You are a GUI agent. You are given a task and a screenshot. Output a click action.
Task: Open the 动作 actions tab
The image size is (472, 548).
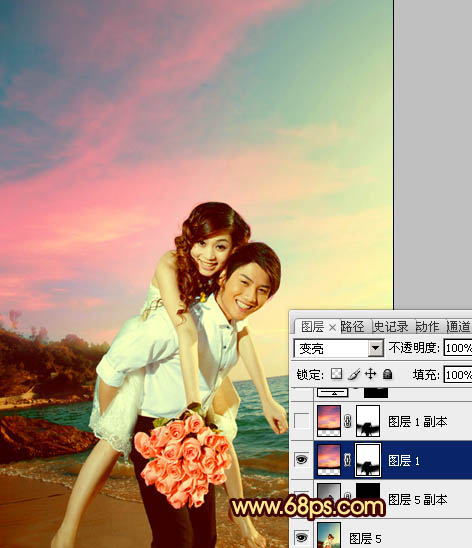(x=427, y=327)
